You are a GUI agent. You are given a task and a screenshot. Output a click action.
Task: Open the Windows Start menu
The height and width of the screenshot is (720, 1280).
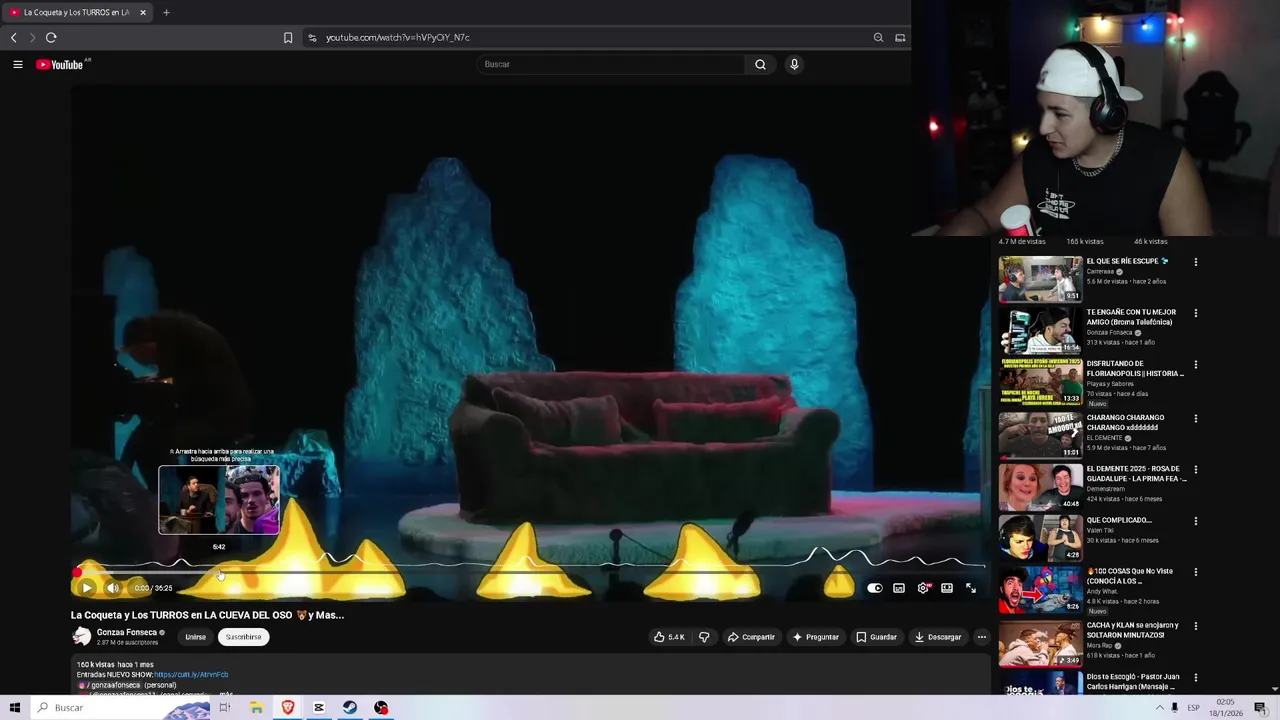tap(14, 707)
